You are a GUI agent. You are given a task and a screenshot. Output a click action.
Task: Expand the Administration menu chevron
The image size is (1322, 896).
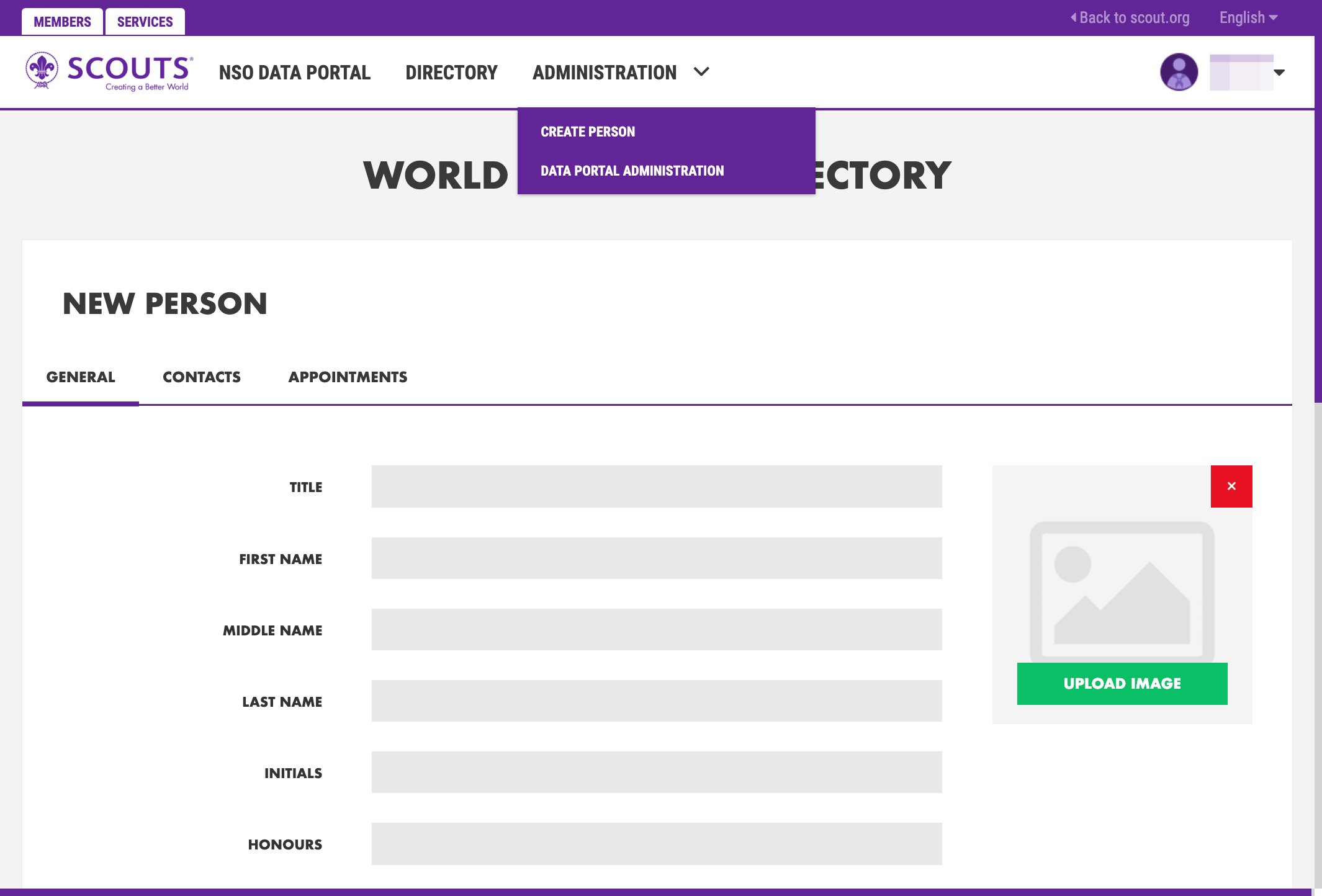(x=701, y=72)
